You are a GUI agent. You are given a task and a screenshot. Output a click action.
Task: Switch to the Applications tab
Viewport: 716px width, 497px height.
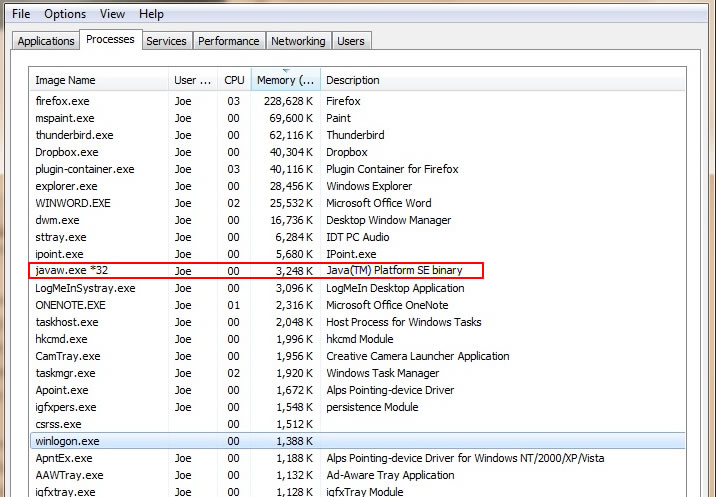[46, 41]
